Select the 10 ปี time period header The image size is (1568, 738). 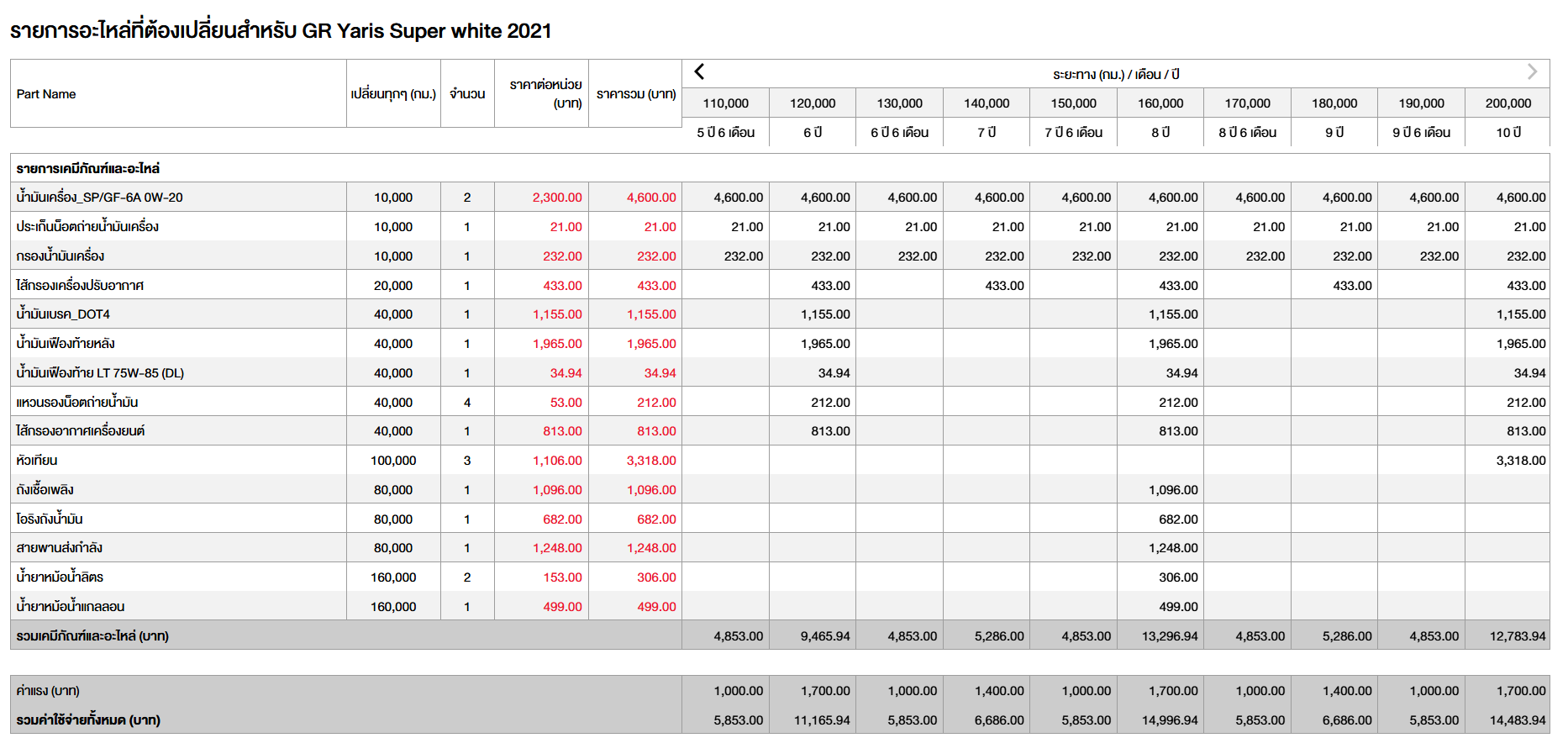pyautogui.click(x=1507, y=133)
